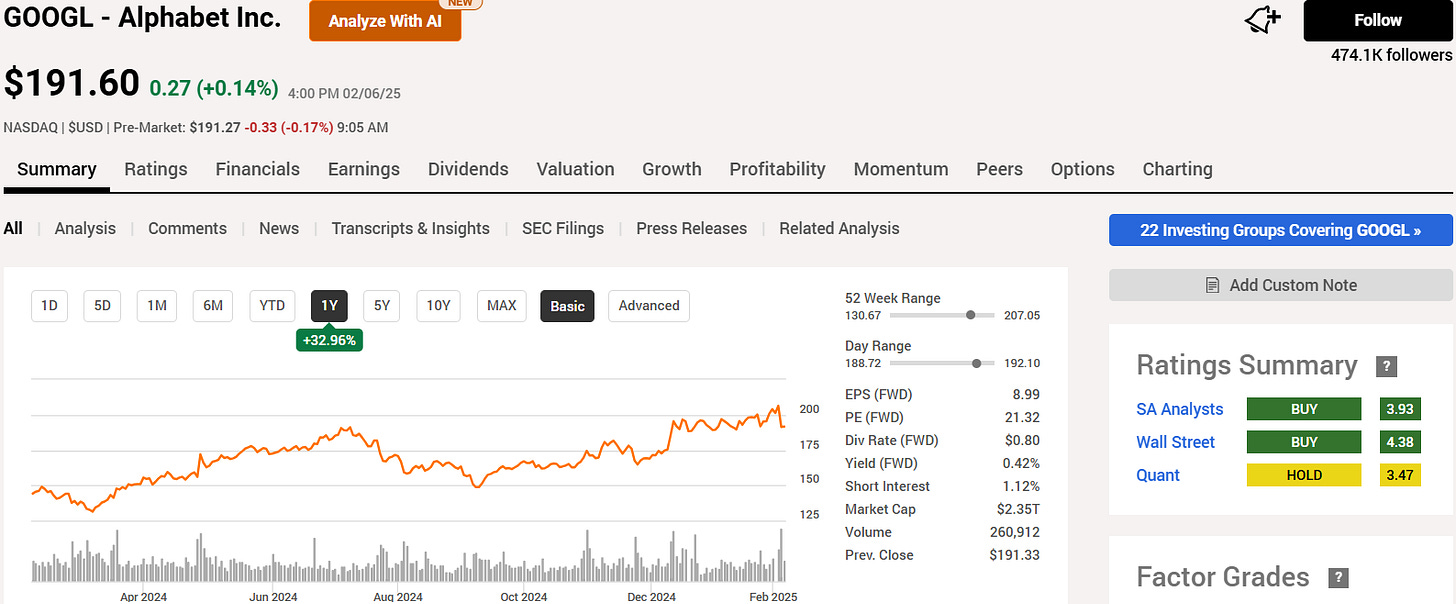Set chart range to 5D

point(102,306)
